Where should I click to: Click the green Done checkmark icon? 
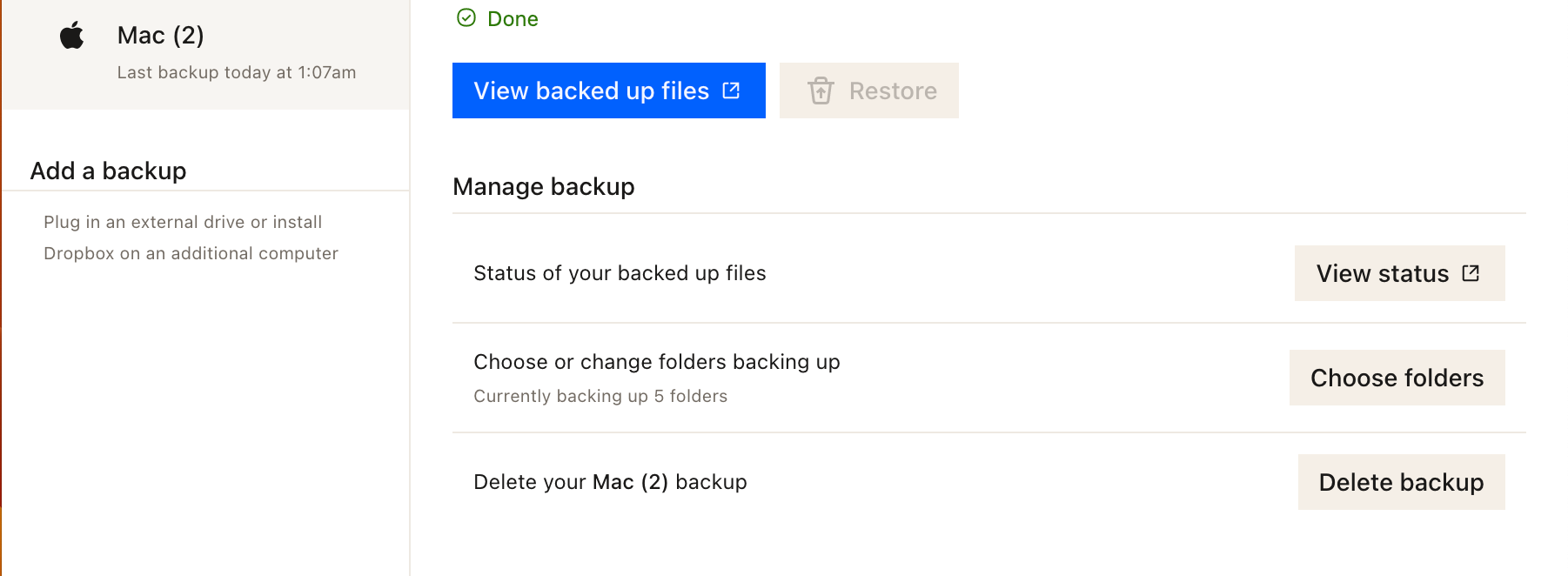tap(467, 17)
